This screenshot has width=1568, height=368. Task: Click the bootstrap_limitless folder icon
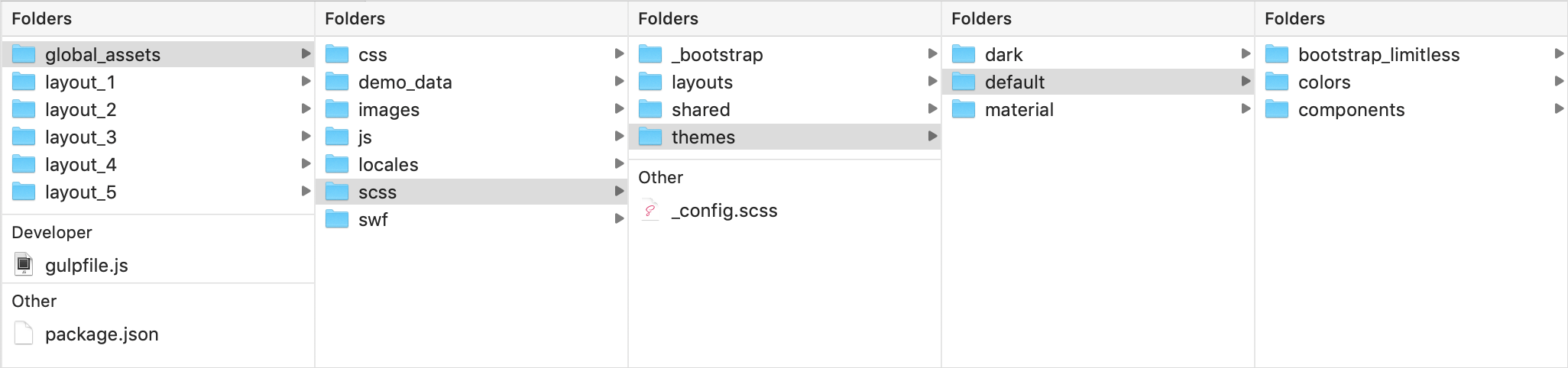pos(1277,54)
